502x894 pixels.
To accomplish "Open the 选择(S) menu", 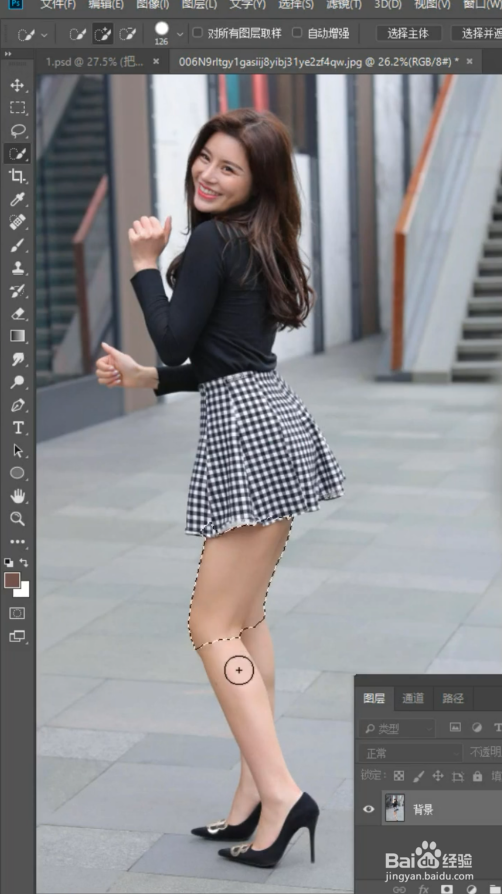I will pos(296,5).
